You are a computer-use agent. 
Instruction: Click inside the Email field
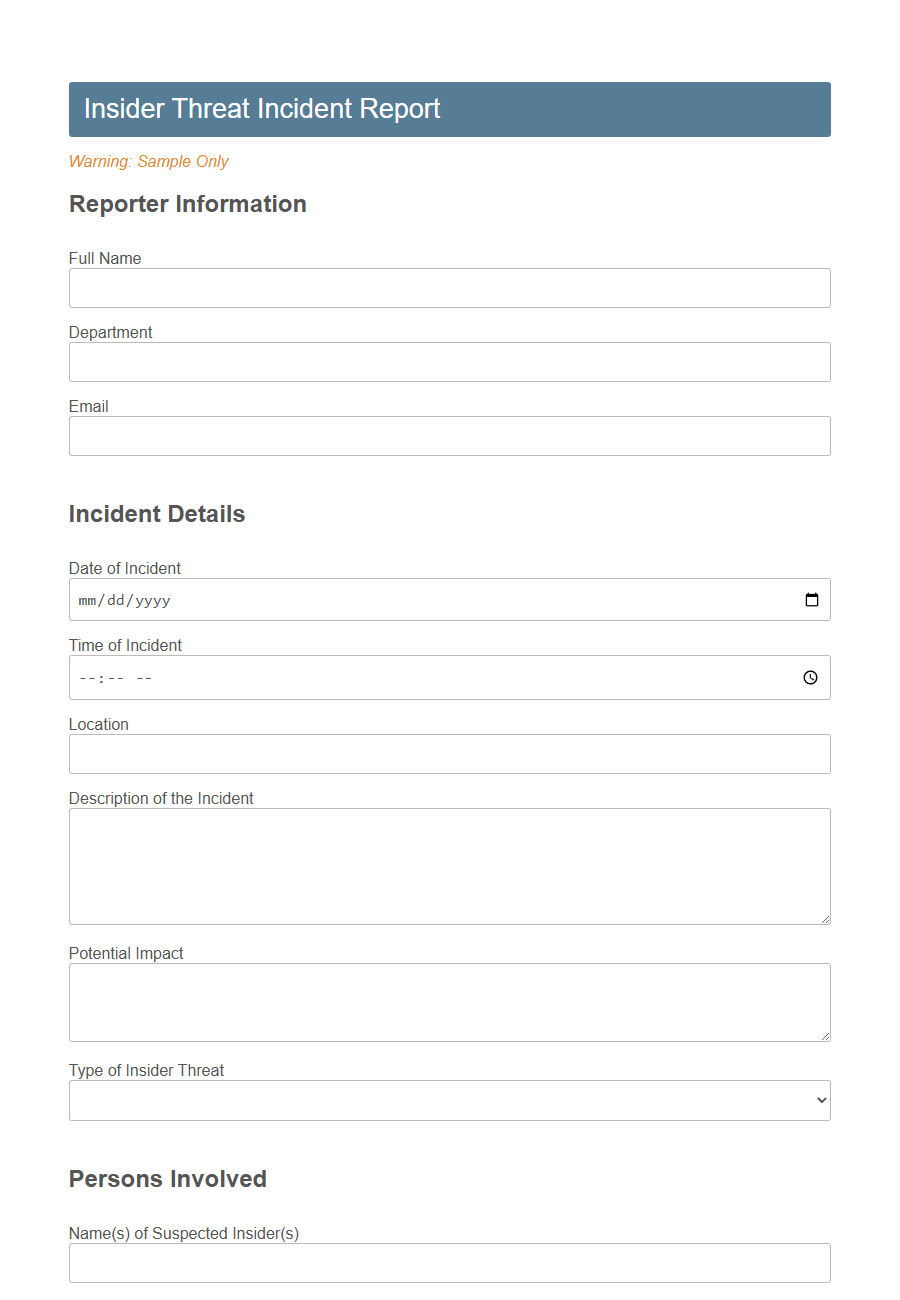pyautogui.click(x=450, y=436)
